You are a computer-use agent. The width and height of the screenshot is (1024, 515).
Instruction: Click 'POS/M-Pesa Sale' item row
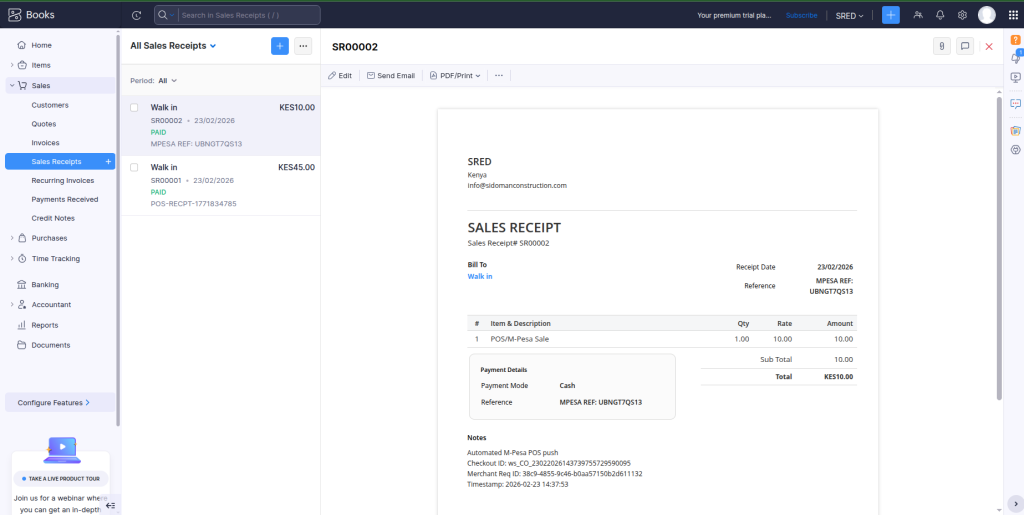pos(662,339)
